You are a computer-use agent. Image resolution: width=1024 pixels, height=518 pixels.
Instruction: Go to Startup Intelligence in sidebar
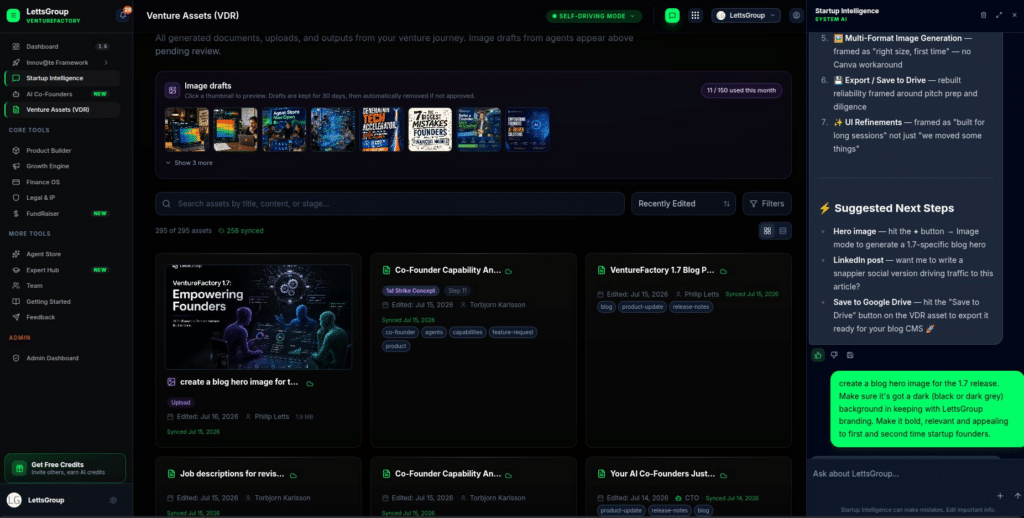[x=62, y=78]
